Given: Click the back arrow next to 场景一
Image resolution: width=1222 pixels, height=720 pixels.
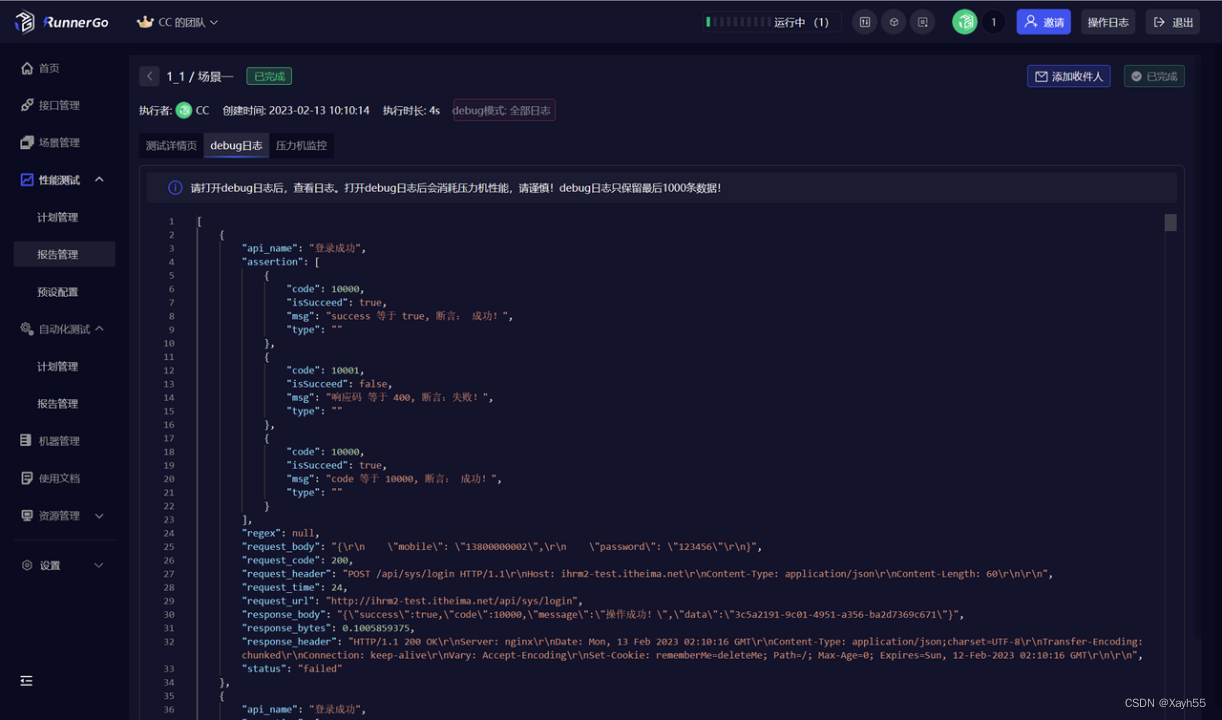Looking at the screenshot, I should pos(149,75).
